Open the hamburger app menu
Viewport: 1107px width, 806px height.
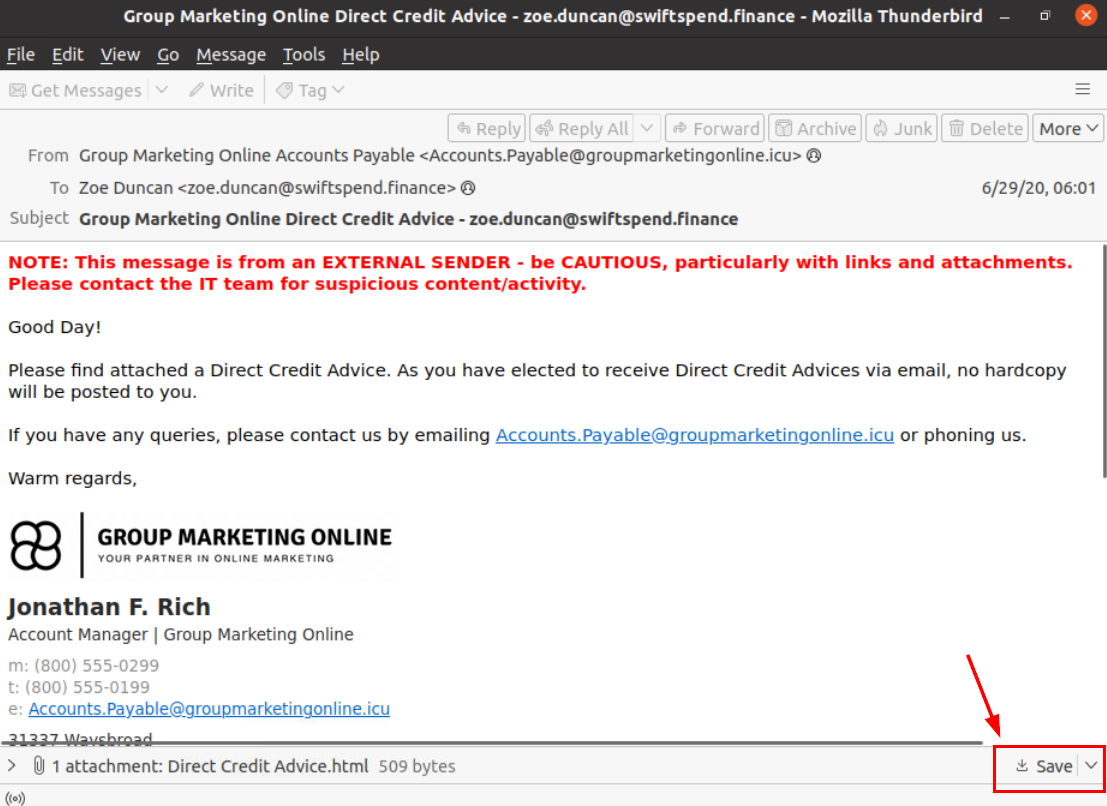1082,90
